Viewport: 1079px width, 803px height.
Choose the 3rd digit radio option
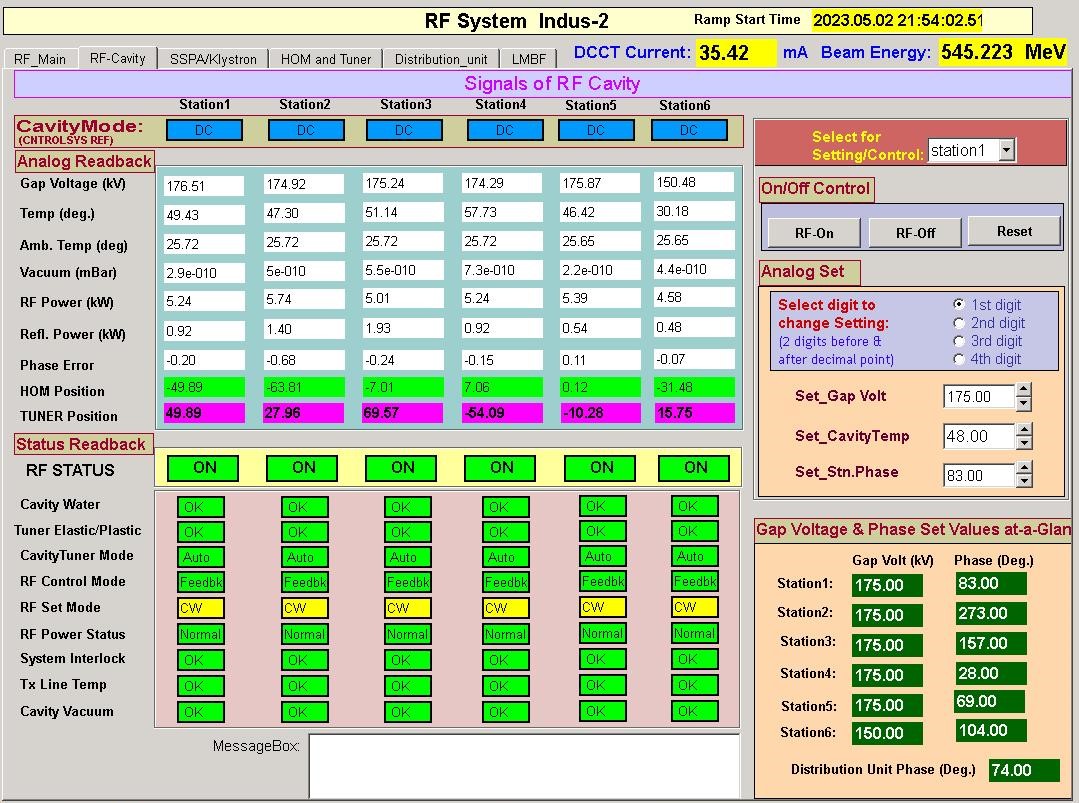[x=959, y=341]
